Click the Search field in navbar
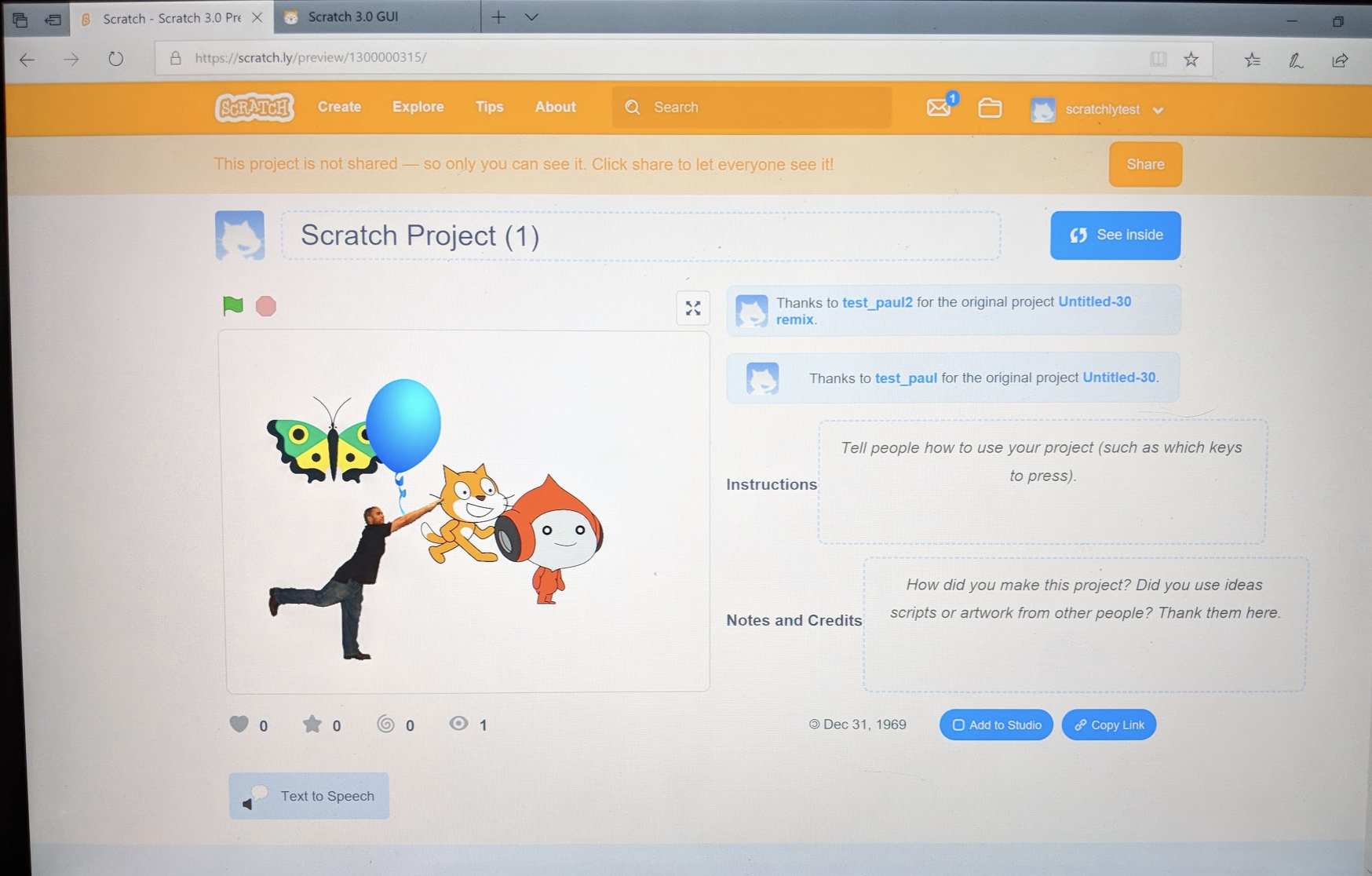 pyautogui.click(x=751, y=108)
